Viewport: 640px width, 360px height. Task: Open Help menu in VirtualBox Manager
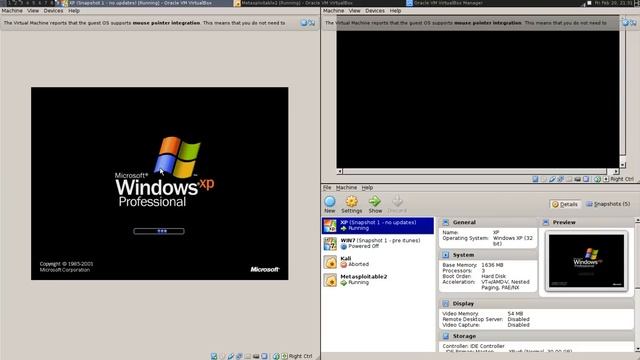[367, 187]
